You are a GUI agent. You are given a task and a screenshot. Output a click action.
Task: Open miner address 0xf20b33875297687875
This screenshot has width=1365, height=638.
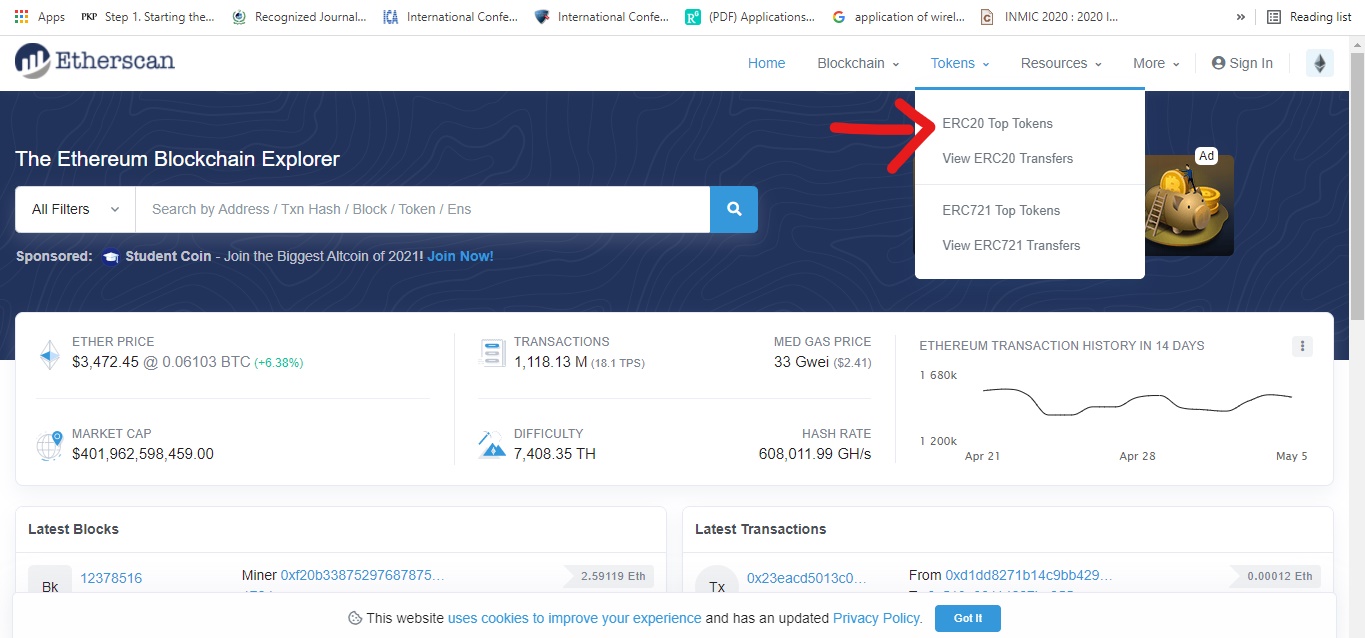click(362, 575)
